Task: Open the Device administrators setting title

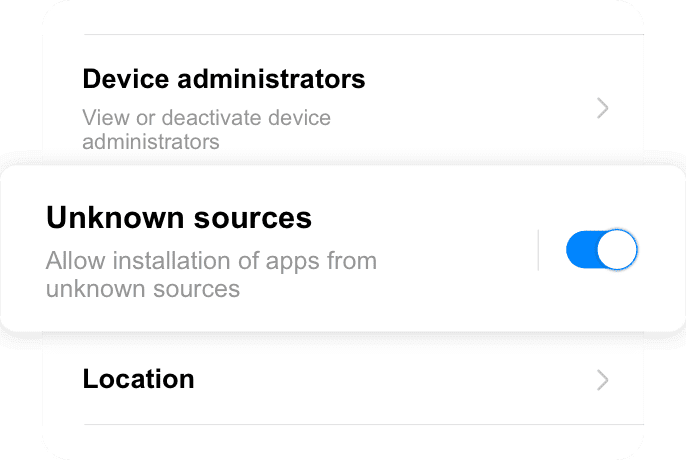Action: [x=223, y=78]
